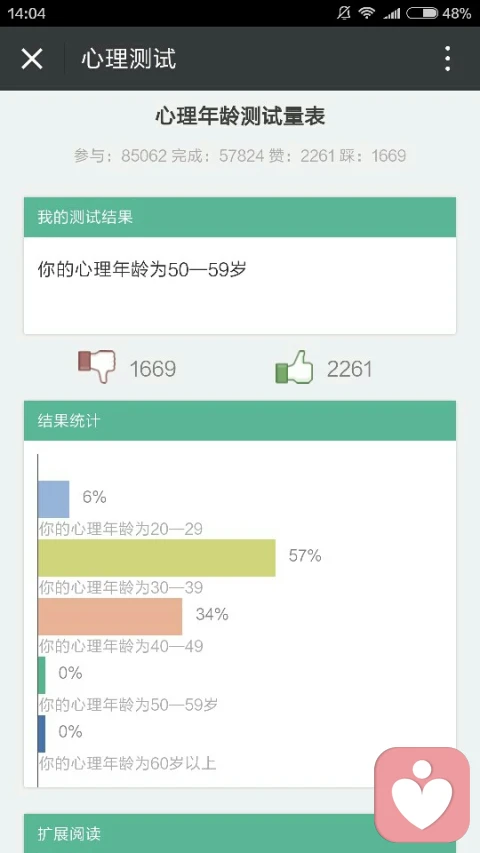Viewport: 480px width, 853px height.
Task: Tap the 心理年龄测试量表 title
Action: click(x=240, y=116)
